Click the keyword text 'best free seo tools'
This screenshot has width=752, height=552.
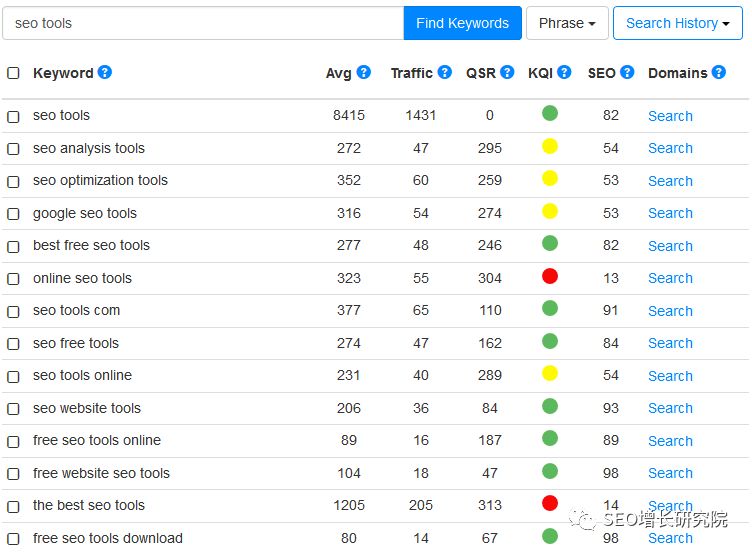[x=91, y=245]
